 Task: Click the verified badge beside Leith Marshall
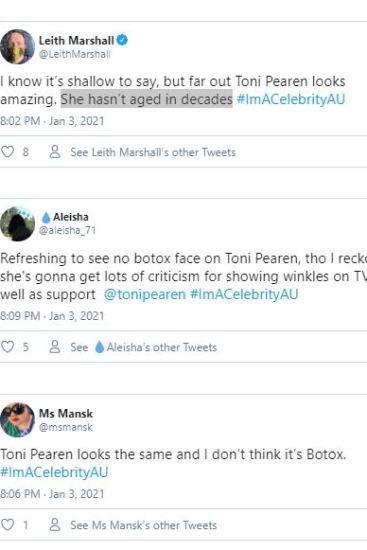pos(122,40)
